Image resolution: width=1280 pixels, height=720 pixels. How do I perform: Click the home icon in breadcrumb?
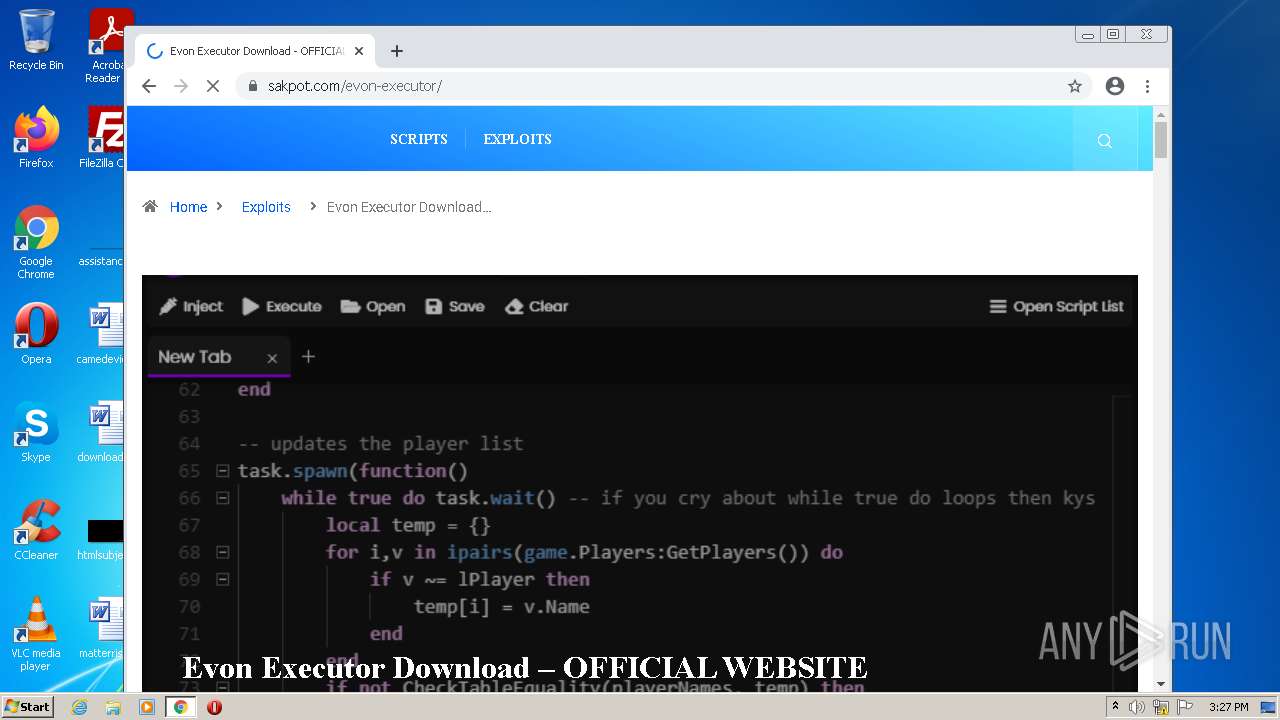[150, 207]
